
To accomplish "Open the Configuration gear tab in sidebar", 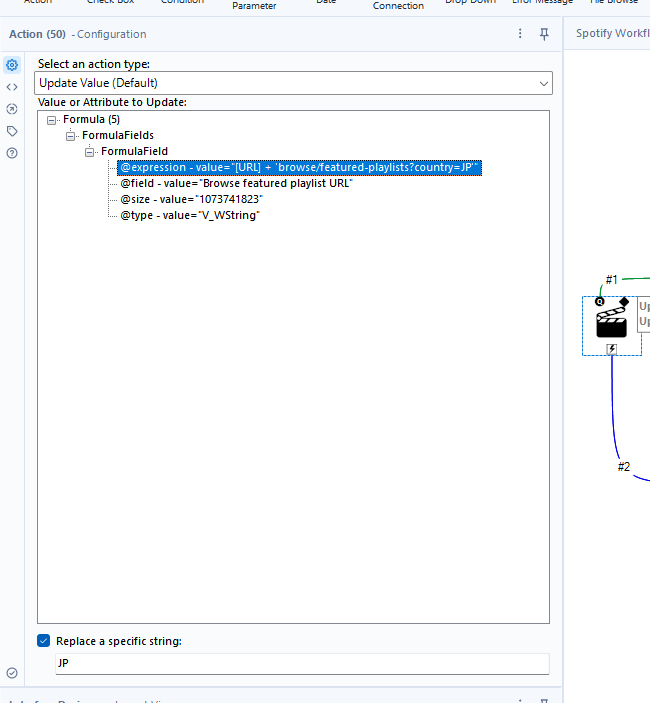I will tap(12, 65).
